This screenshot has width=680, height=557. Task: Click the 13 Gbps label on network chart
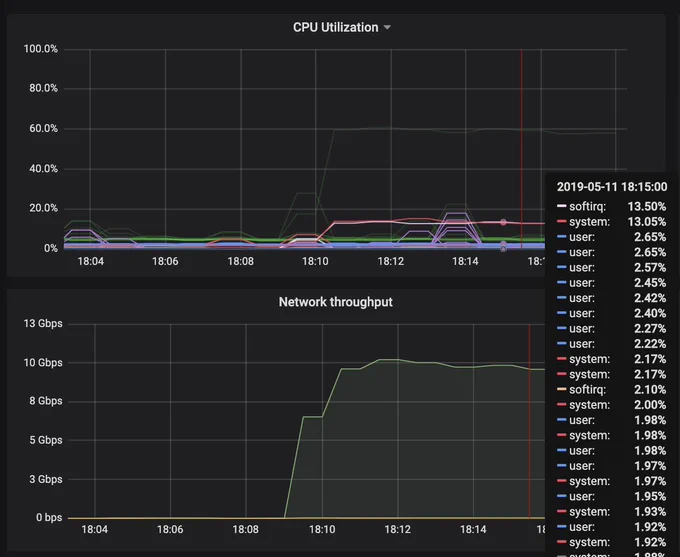point(43,324)
